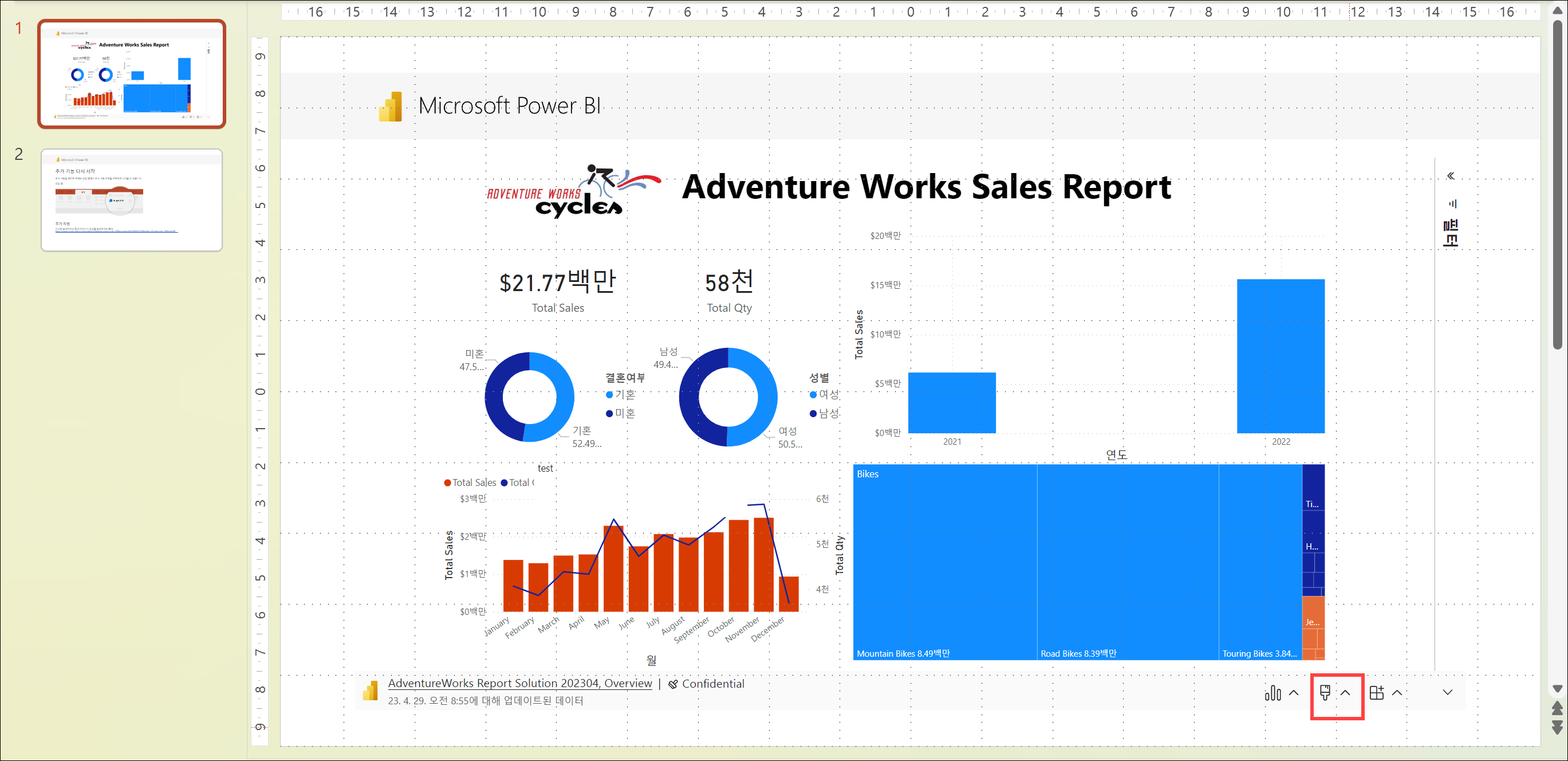Click the Adventure Works Cycles logo

click(x=573, y=191)
